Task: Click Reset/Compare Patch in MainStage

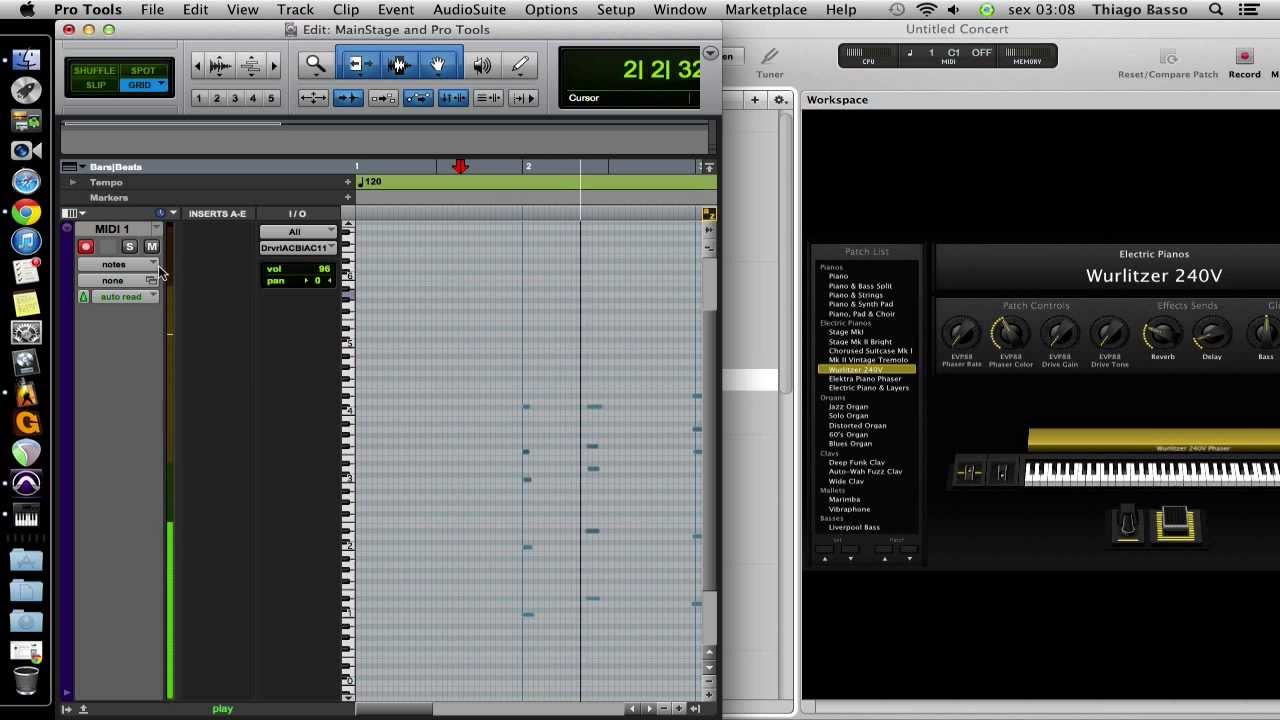Action: [1168, 63]
